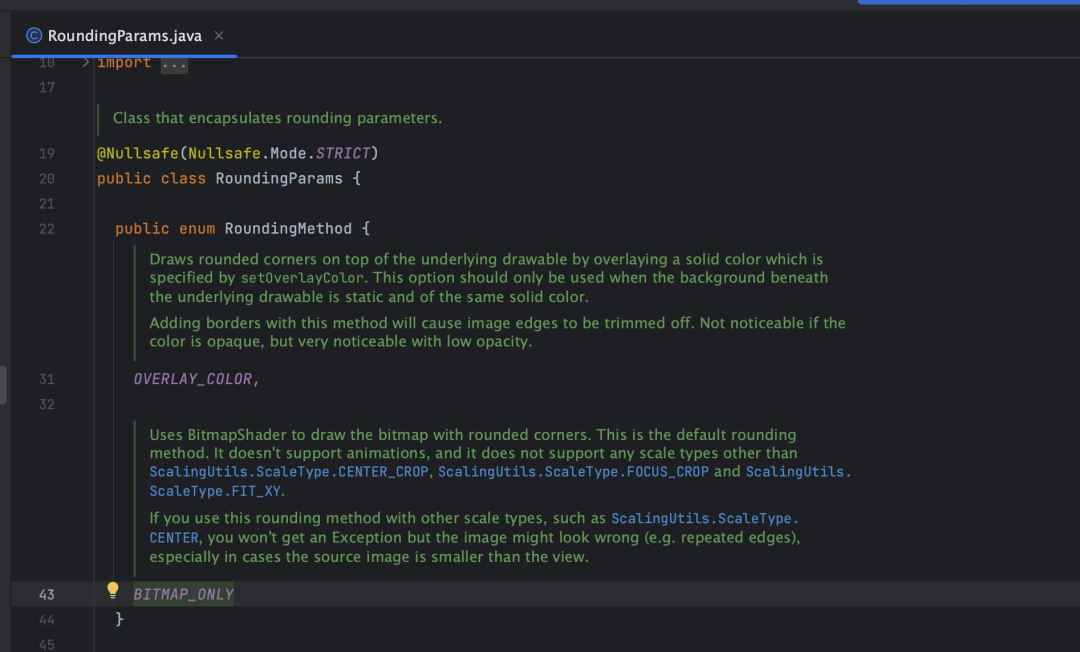1080x652 pixels.
Task: Click the 'Class that encapsulates rounding parameters.' comment
Action: coord(278,118)
